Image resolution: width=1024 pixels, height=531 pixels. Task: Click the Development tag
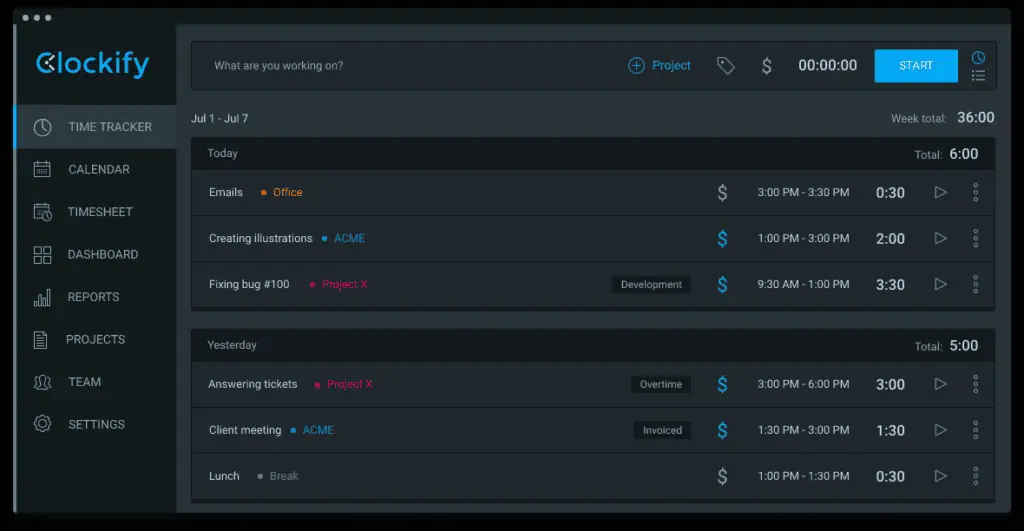[x=651, y=284]
